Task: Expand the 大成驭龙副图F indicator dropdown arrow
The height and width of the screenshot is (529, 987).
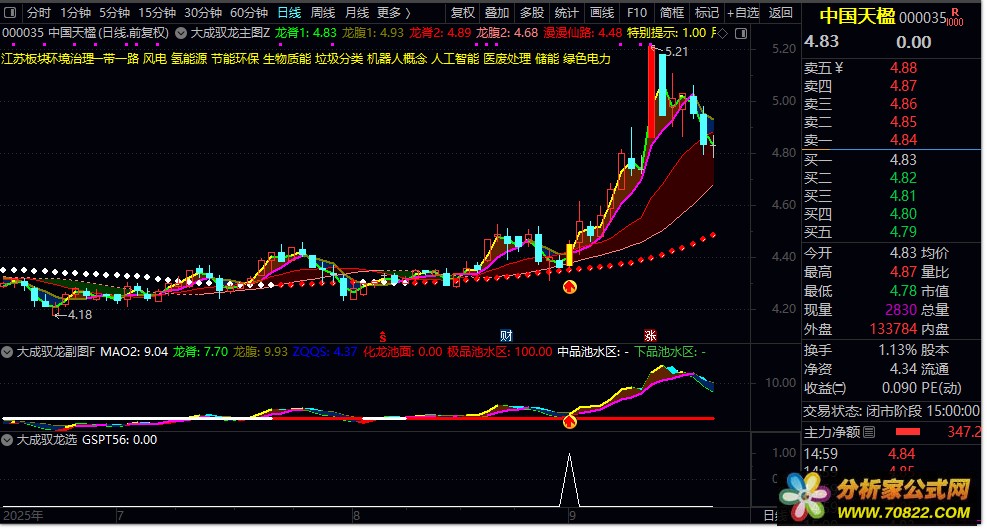Action: coord(7,352)
